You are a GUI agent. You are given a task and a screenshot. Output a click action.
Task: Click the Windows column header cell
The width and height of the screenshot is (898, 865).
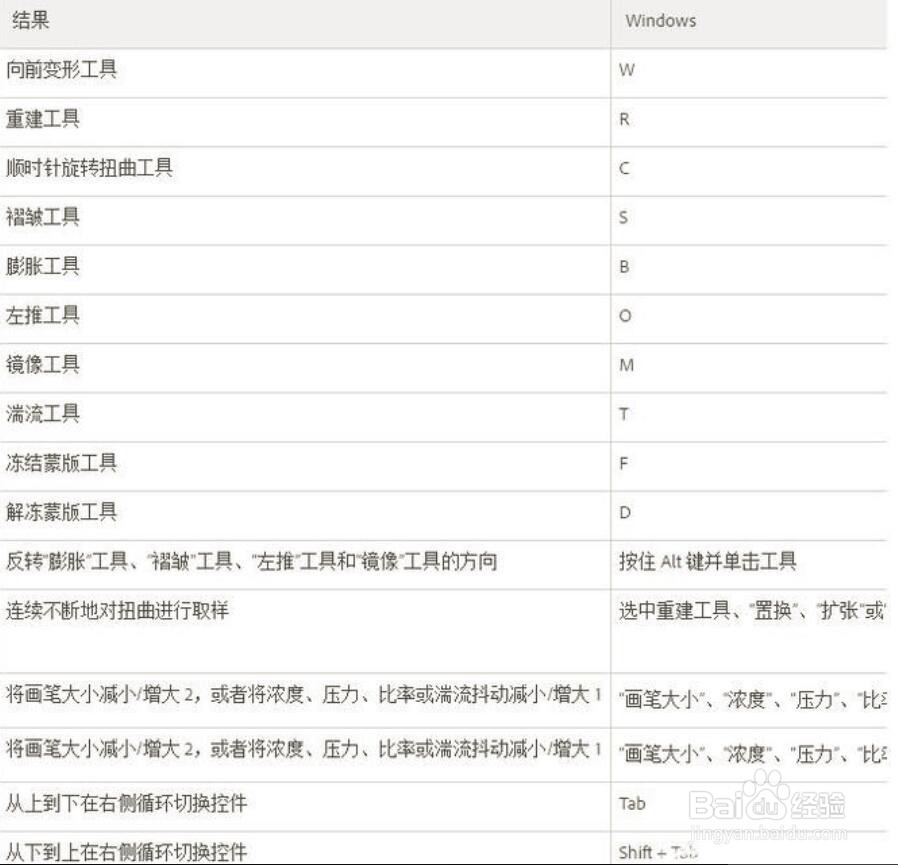(x=660, y=20)
